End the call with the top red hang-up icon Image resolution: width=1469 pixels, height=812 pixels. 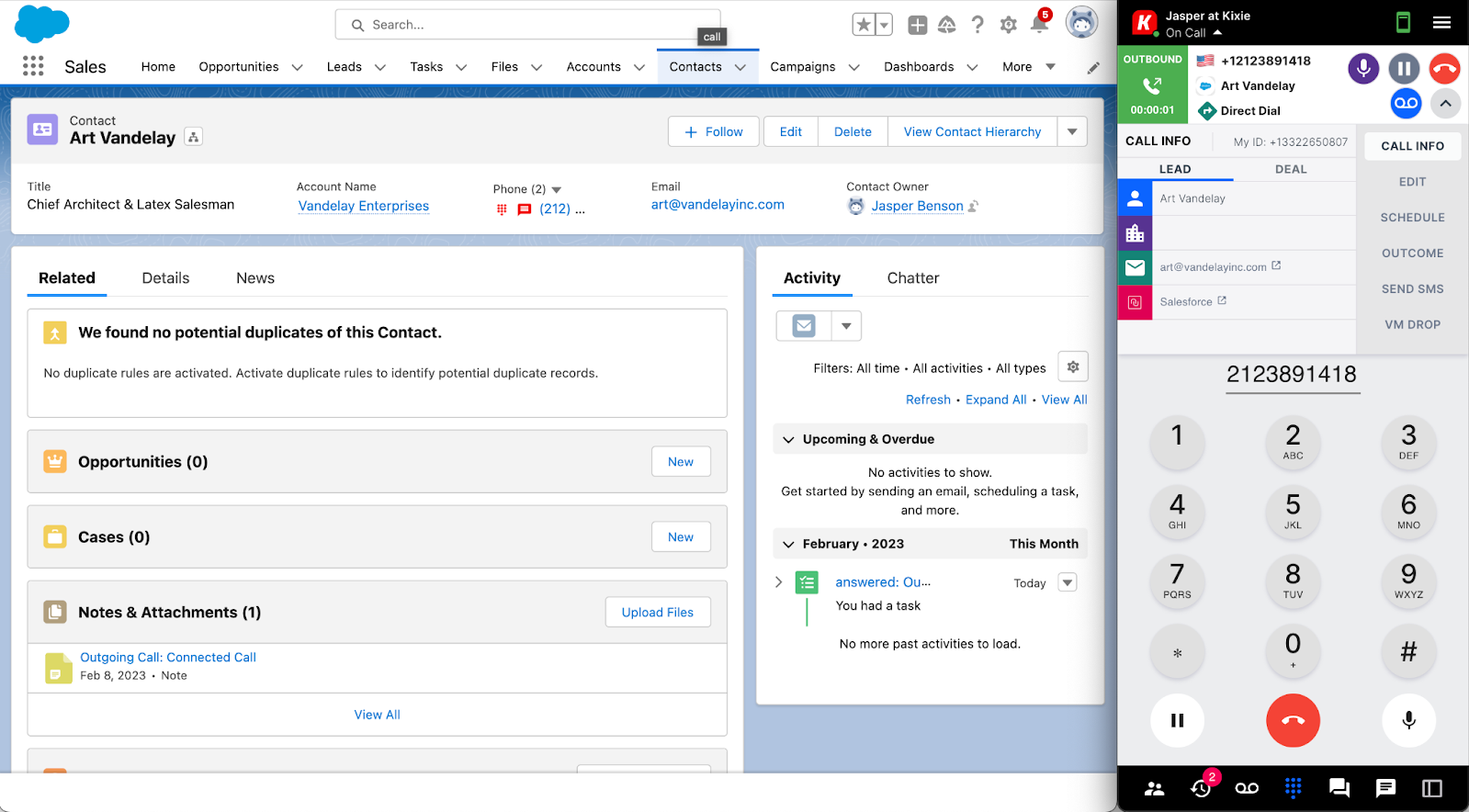pyautogui.click(x=1445, y=68)
